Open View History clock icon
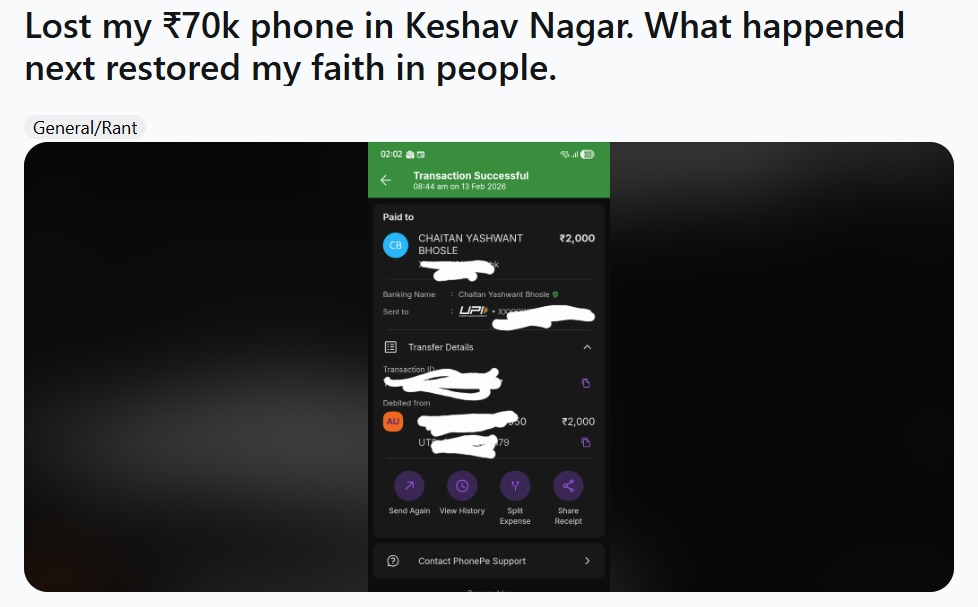 [462, 486]
